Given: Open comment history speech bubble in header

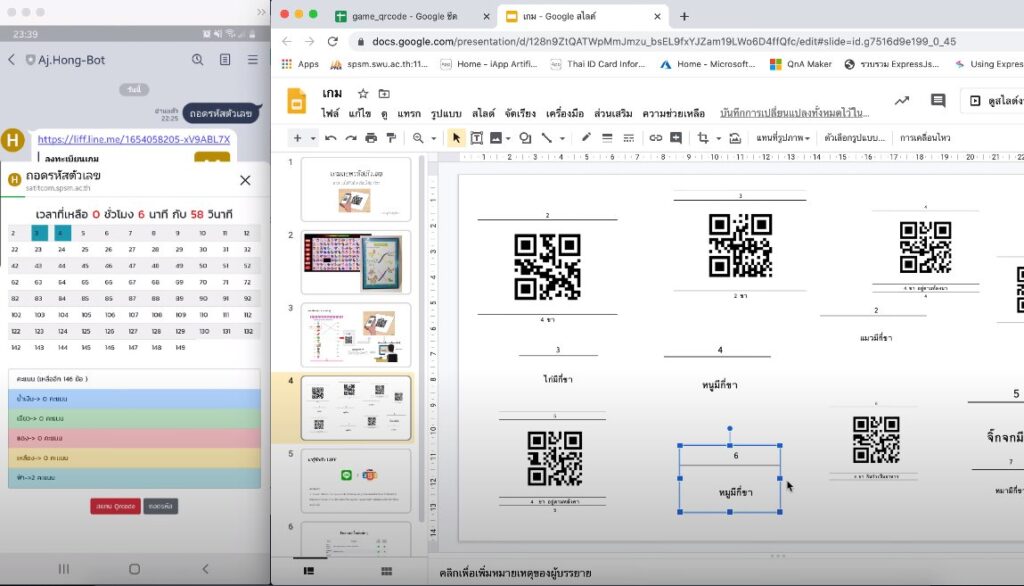Looking at the screenshot, I should coord(938,101).
